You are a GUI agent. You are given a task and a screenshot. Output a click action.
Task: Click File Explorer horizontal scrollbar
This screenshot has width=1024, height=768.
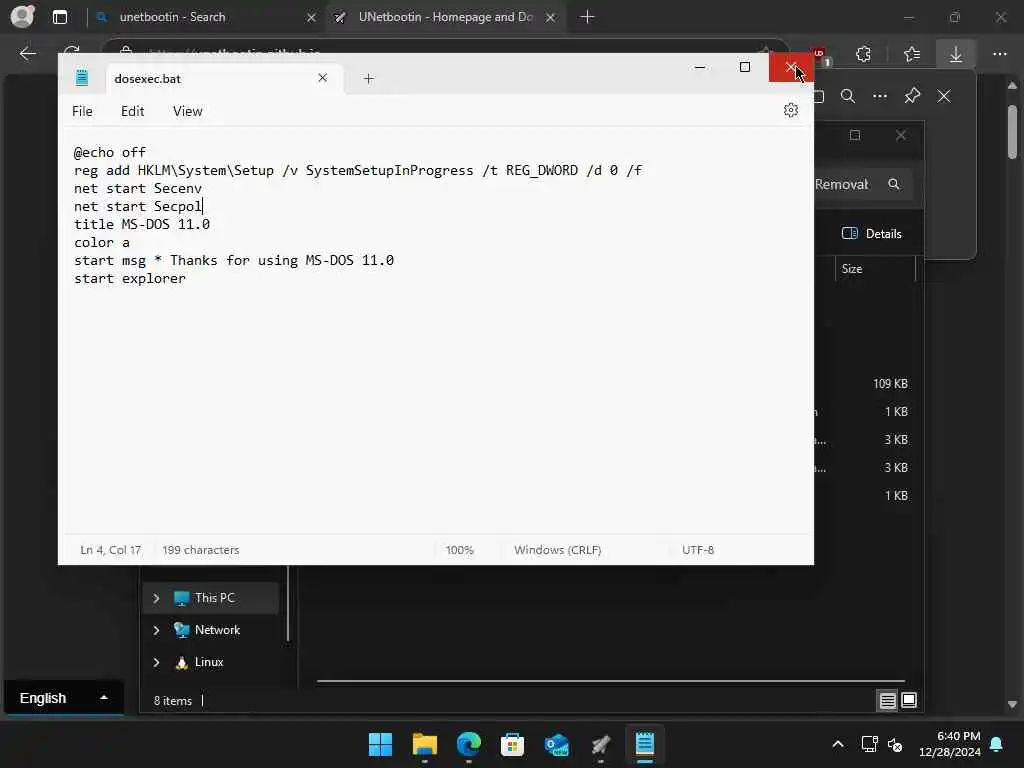(x=611, y=681)
